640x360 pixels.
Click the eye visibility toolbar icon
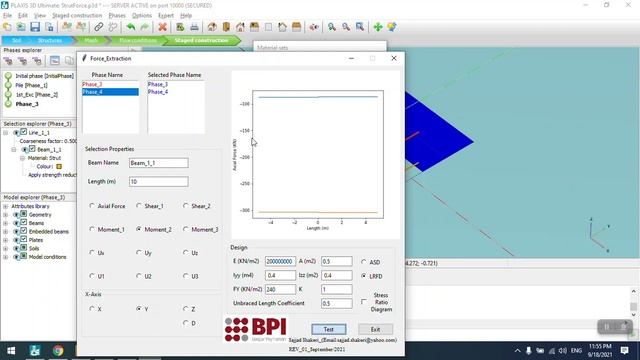coord(314,27)
